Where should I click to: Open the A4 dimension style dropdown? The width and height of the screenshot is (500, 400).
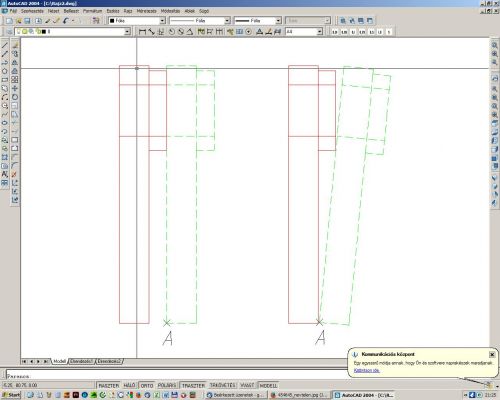click(304, 32)
